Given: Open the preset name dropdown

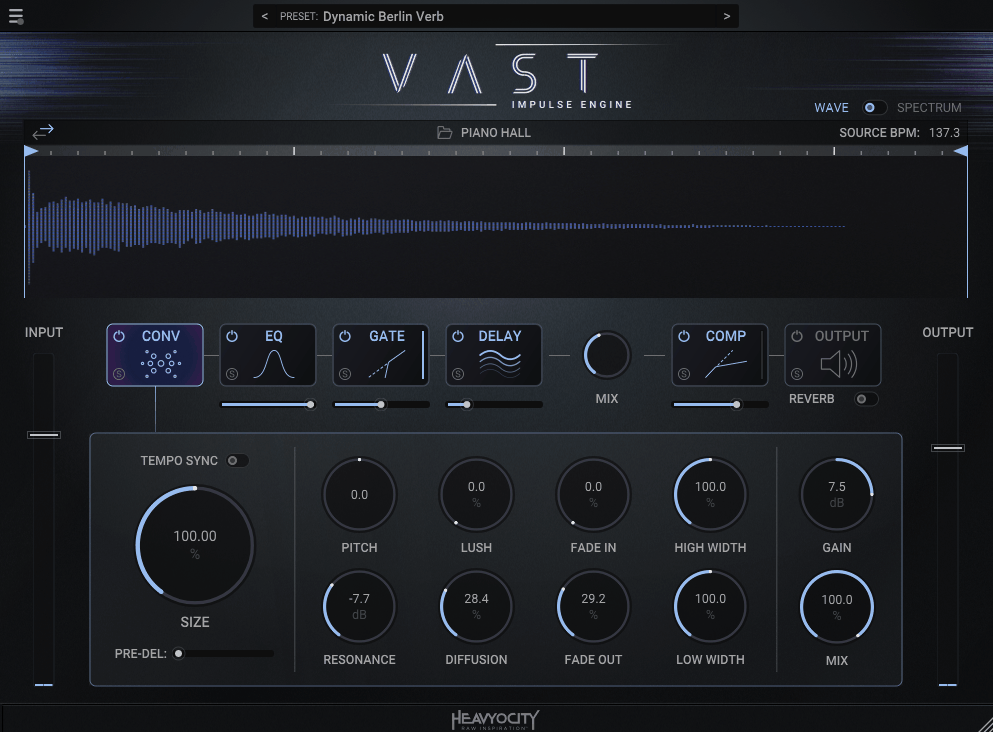Looking at the screenshot, I should [495, 16].
